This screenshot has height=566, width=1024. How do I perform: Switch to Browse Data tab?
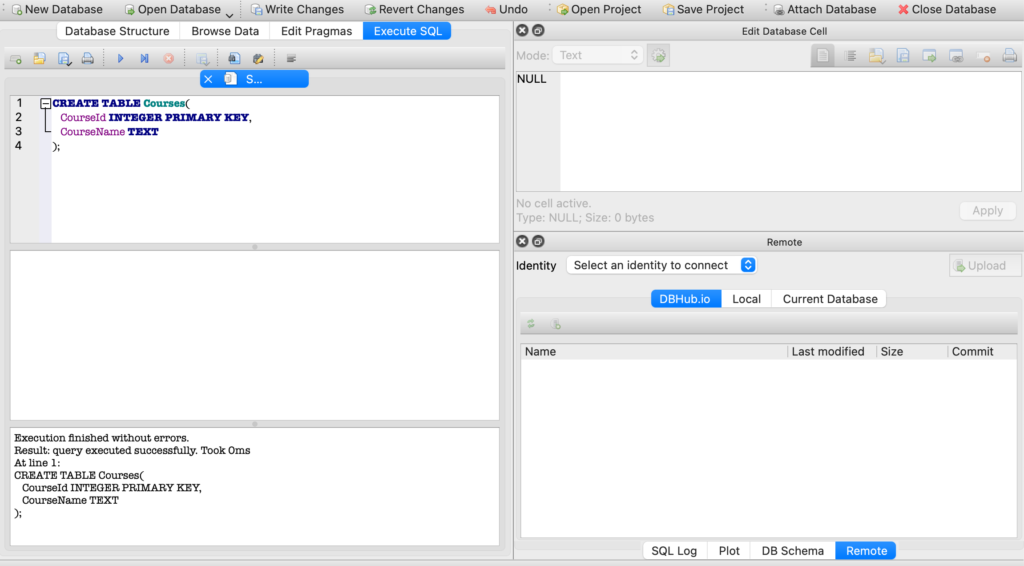(x=225, y=31)
